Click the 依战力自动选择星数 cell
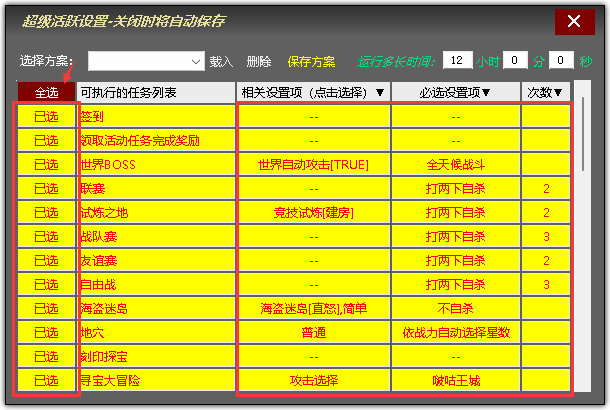Viewport: 610px width, 410px height. pos(456,333)
